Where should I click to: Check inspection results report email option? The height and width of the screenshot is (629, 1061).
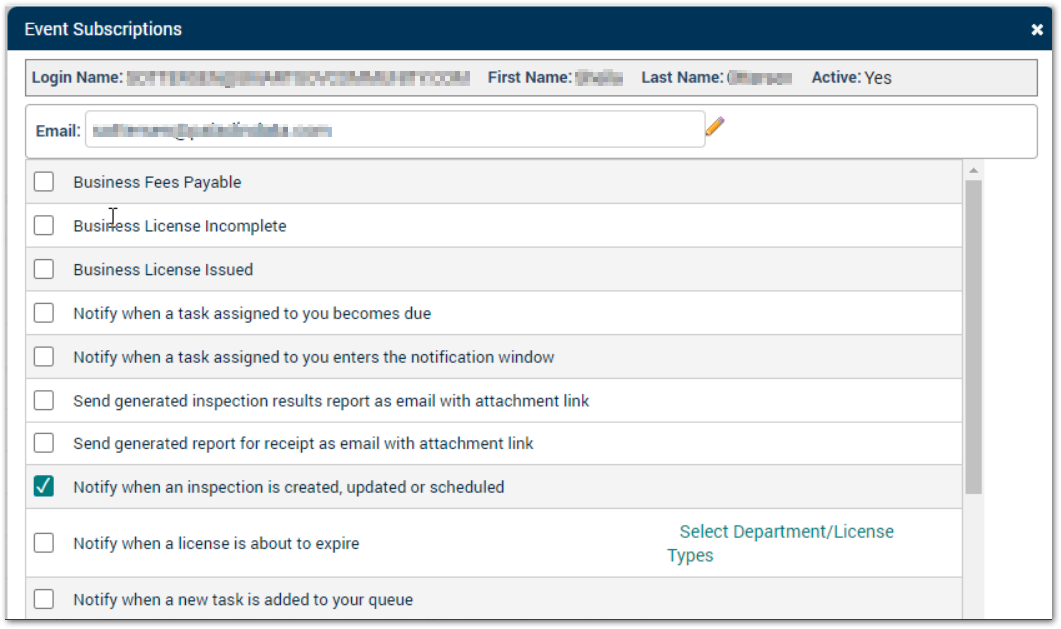pyautogui.click(x=43, y=400)
